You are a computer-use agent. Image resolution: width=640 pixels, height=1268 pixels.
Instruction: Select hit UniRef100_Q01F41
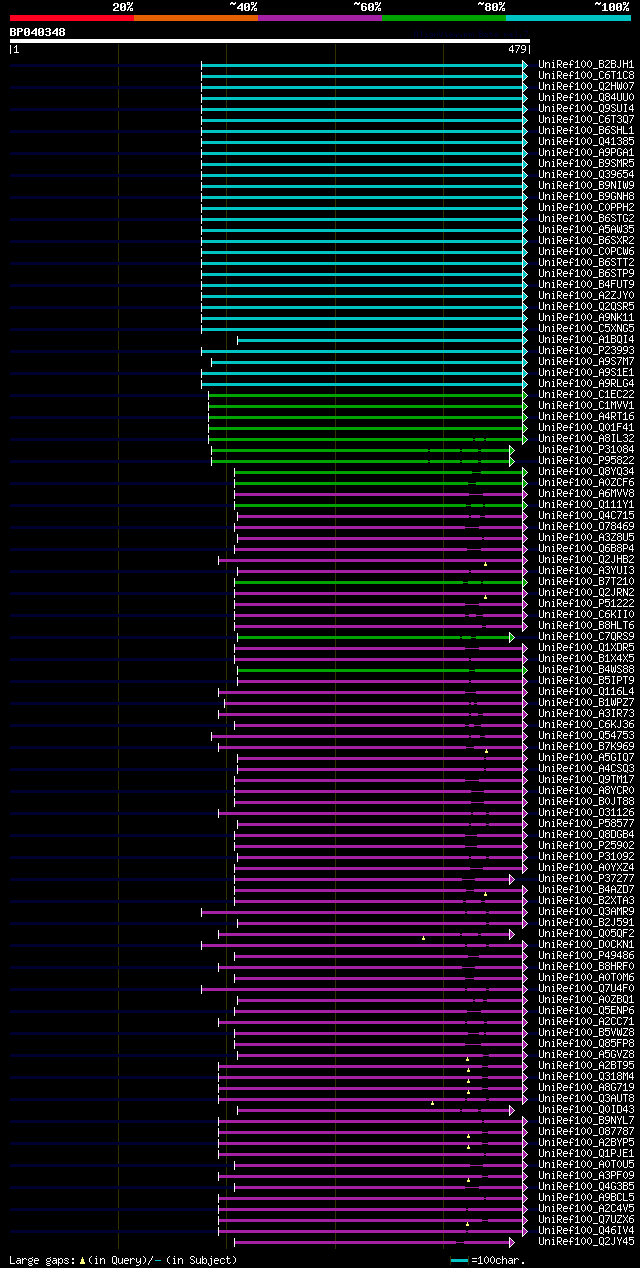[586, 427]
